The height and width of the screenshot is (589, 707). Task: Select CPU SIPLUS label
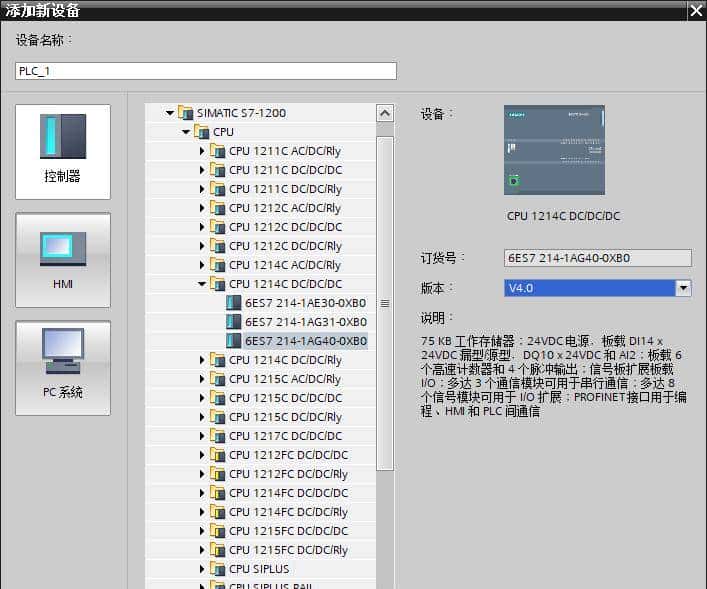point(259,569)
